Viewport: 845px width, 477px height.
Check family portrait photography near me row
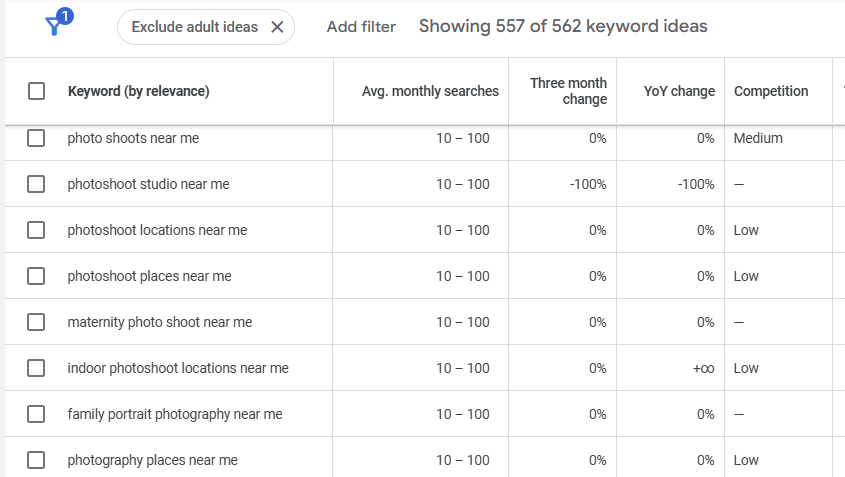click(37, 414)
